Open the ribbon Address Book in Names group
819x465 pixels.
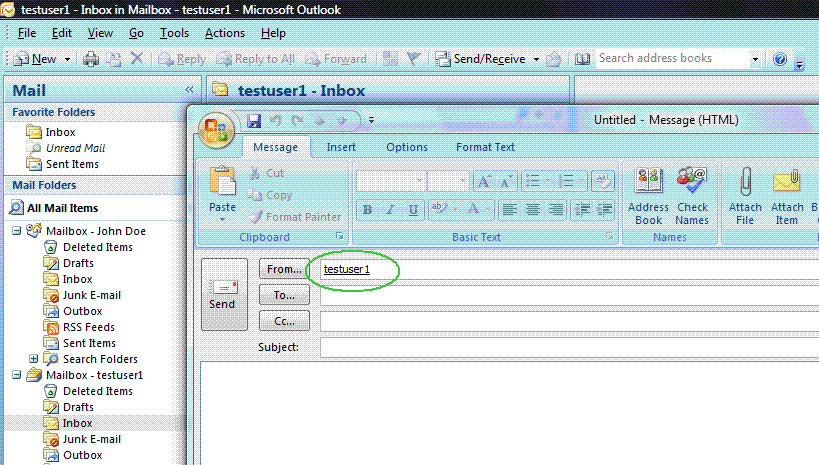pos(648,196)
